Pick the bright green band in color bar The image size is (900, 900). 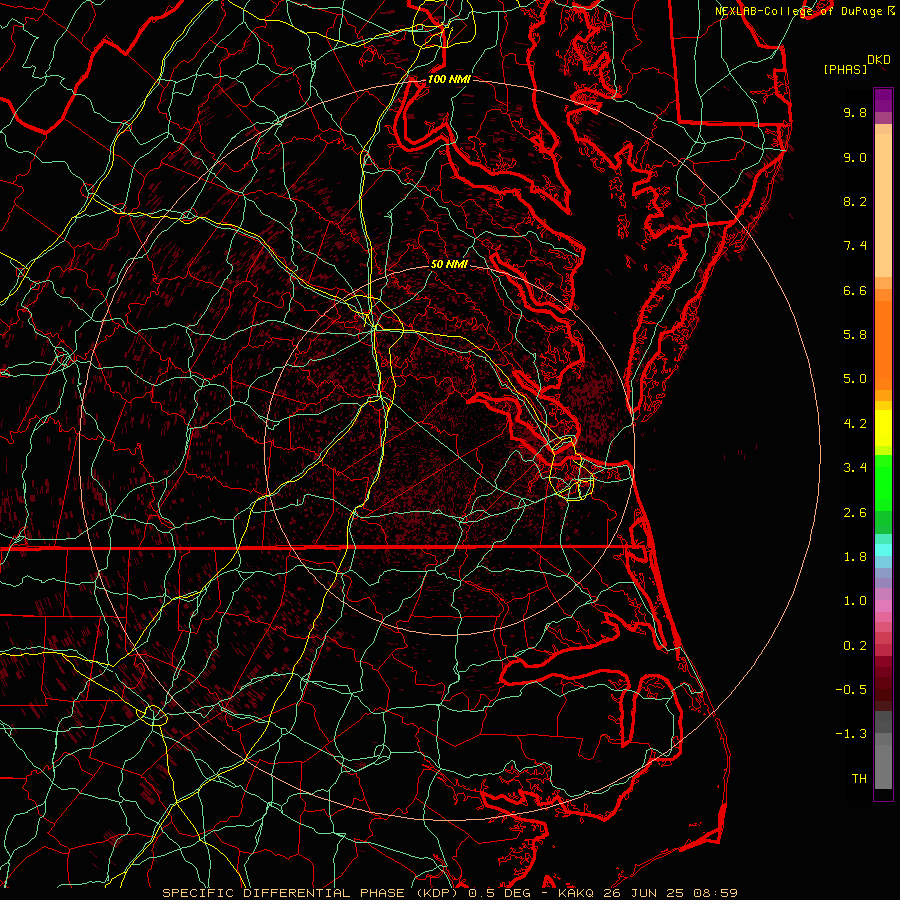coord(883,483)
